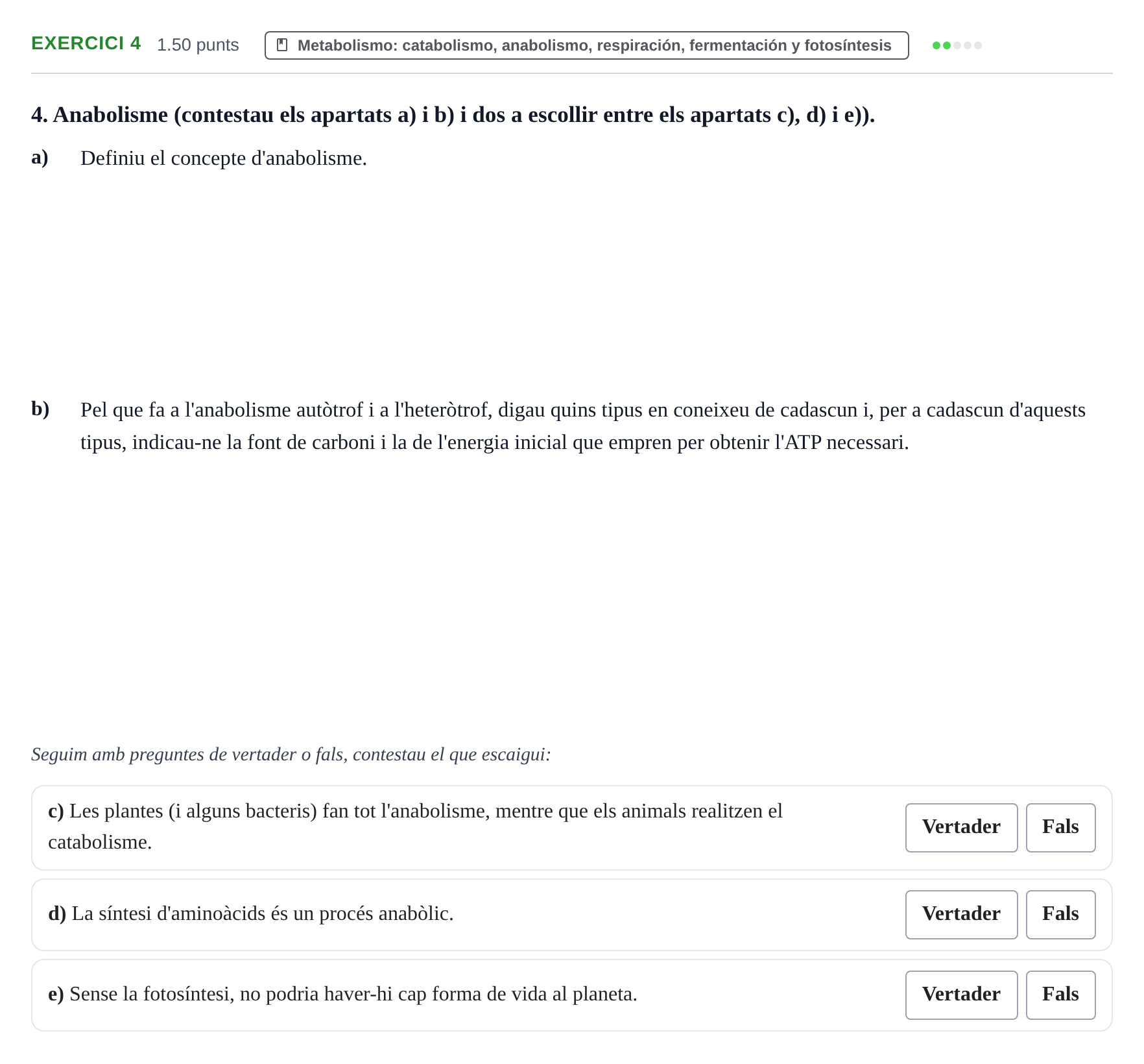Click the question 4 Anabolisme title
Screen dimensions: 1144x1064
point(453,115)
